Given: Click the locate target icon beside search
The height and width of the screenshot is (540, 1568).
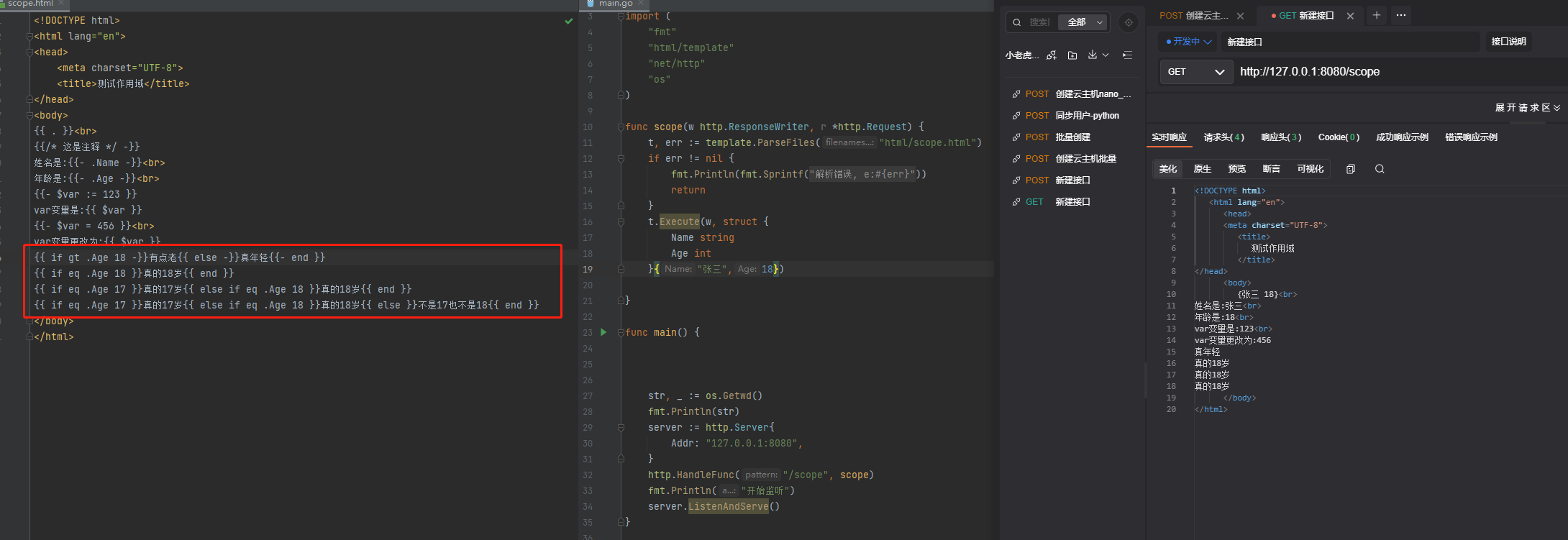Looking at the screenshot, I should point(1129,22).
